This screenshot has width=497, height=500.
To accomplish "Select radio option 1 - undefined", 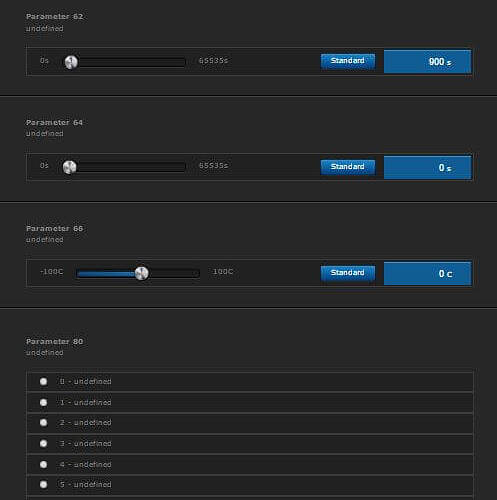I will (43, 402).
